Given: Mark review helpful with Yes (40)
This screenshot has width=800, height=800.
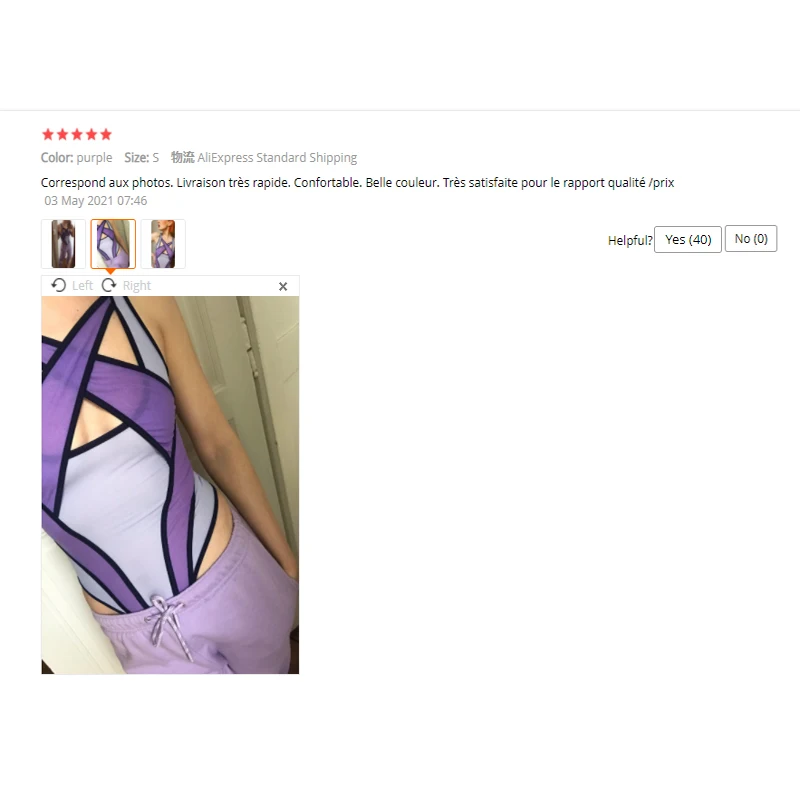Looking at the screenshot, I should (688, 239).
